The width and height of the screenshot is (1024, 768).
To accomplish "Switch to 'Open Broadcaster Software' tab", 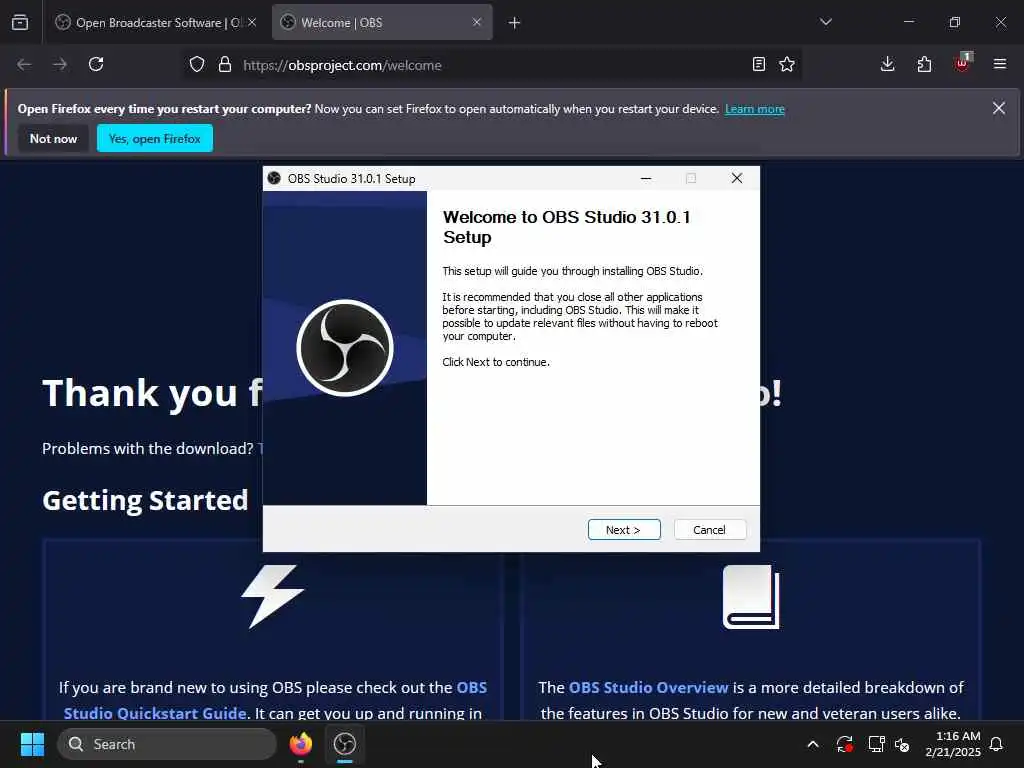I will (156, 23).
